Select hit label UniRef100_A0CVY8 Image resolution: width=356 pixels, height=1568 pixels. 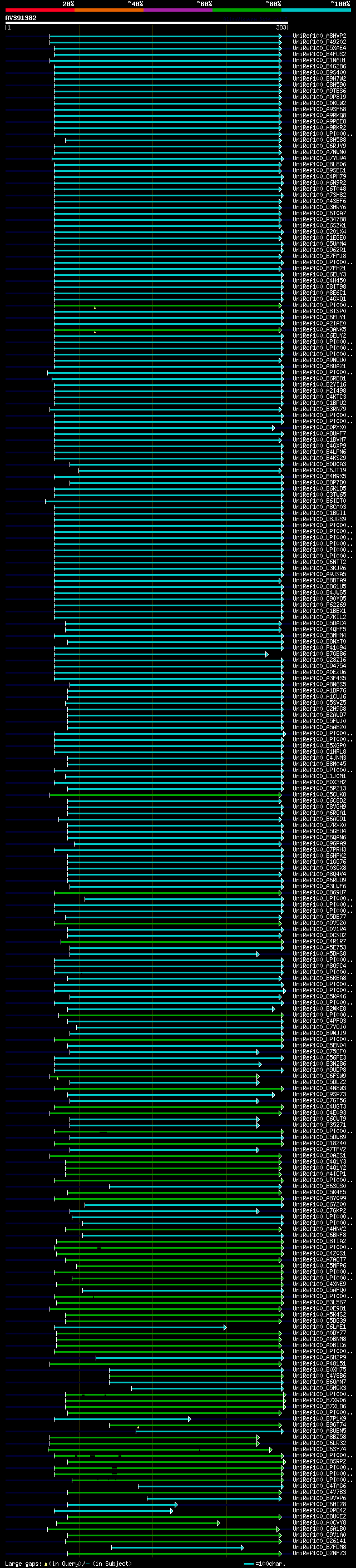(x=319, y=1522)
